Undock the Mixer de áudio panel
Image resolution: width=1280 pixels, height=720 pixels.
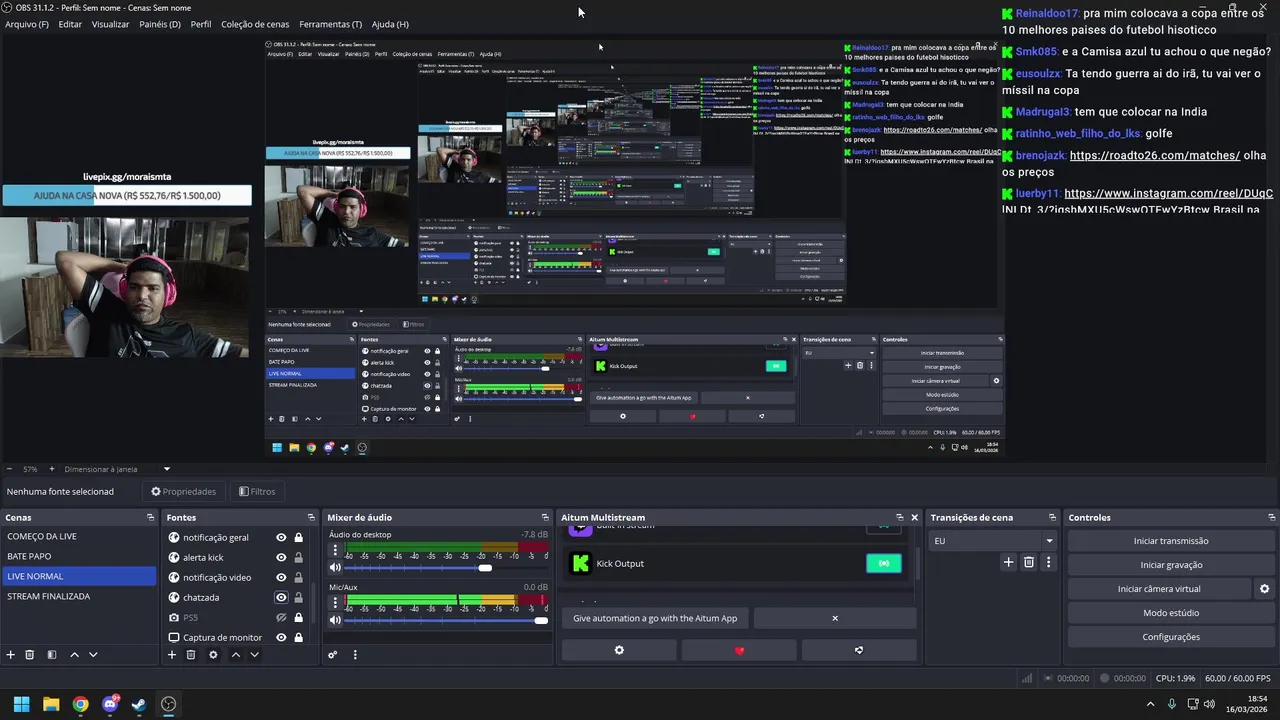[545, 517]
